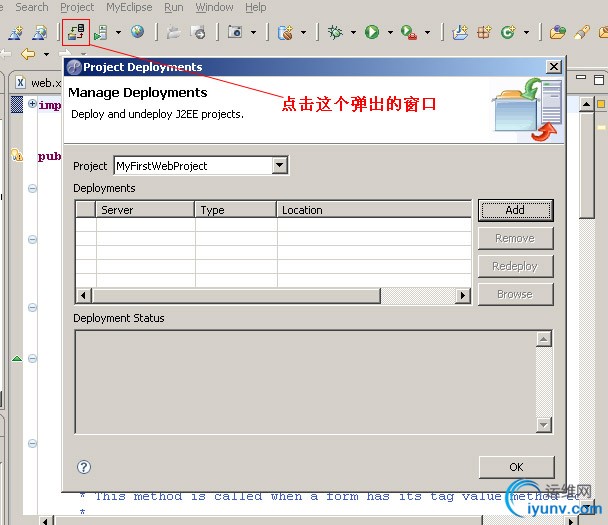Click the Browse button
The height and width of the screenshot is (525, 608).
(x=515, y=294)
